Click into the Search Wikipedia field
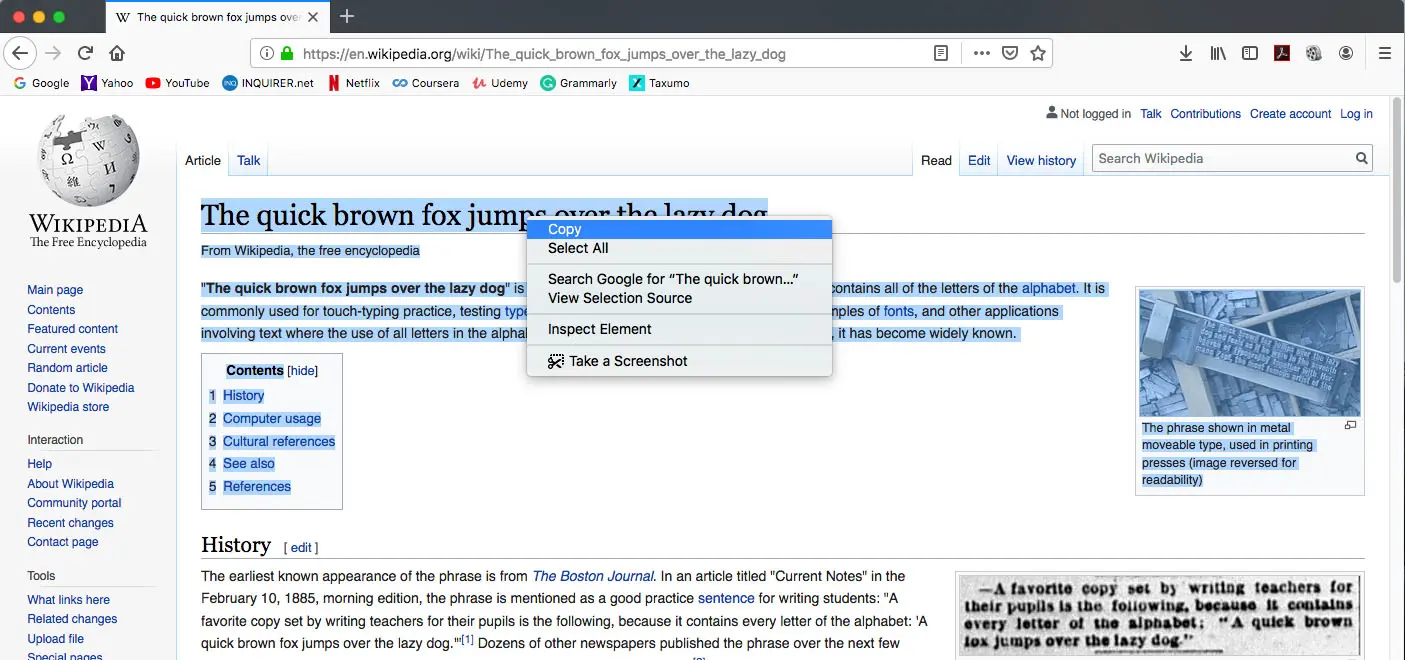 tap(1220, 158)
